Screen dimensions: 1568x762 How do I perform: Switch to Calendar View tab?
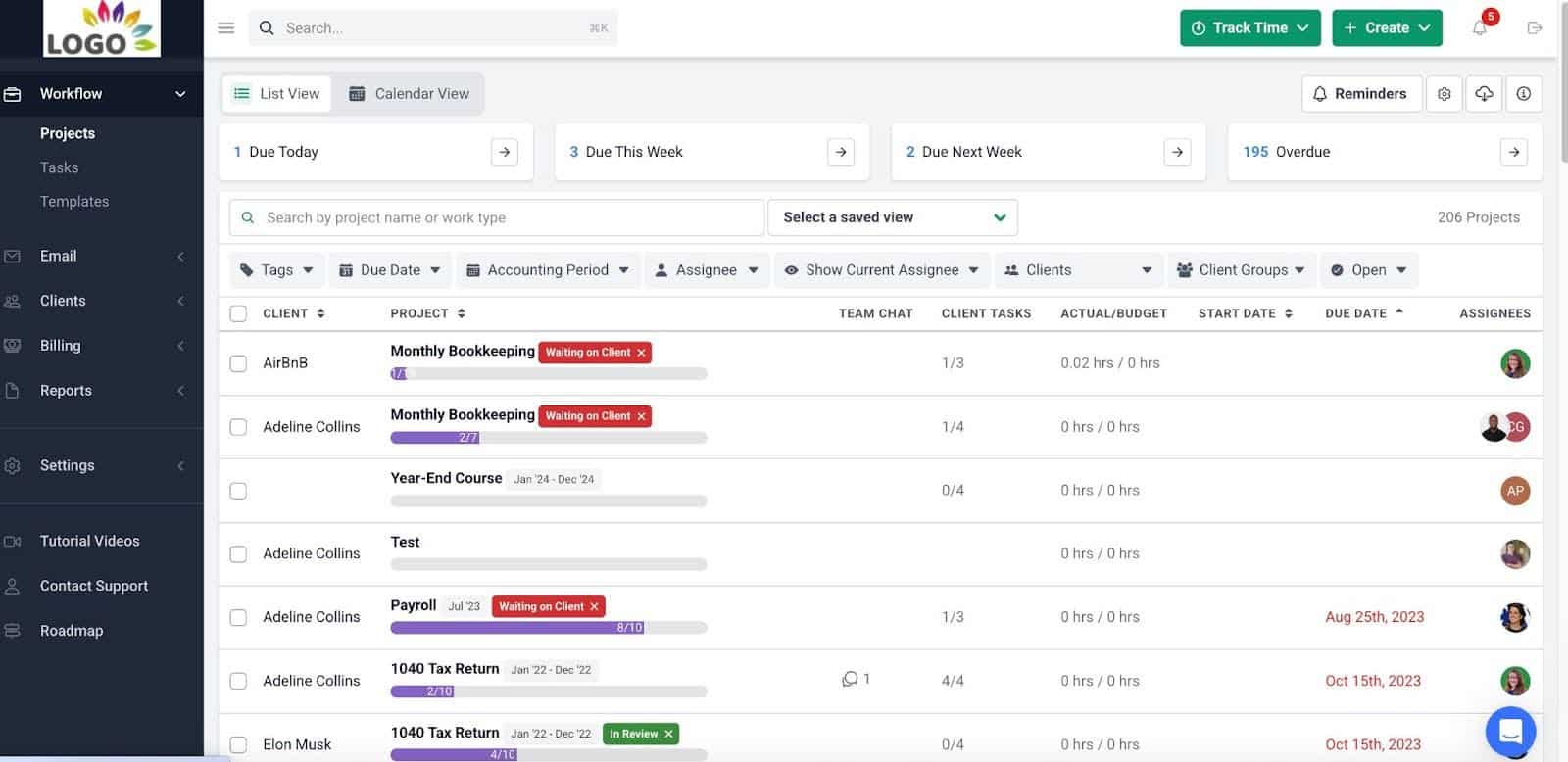(409, 94)
